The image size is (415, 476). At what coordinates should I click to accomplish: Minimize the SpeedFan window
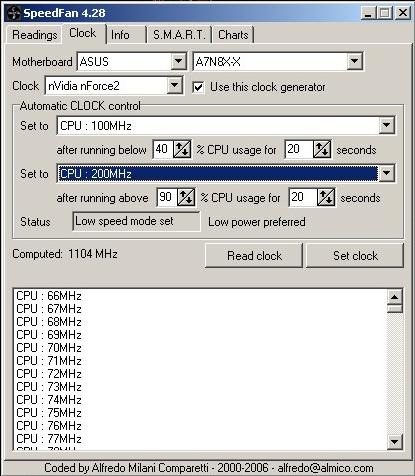pos(368,13)
